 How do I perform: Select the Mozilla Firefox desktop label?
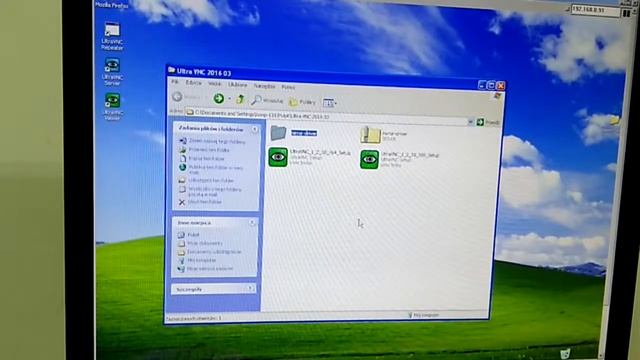[x=111, y=5]
